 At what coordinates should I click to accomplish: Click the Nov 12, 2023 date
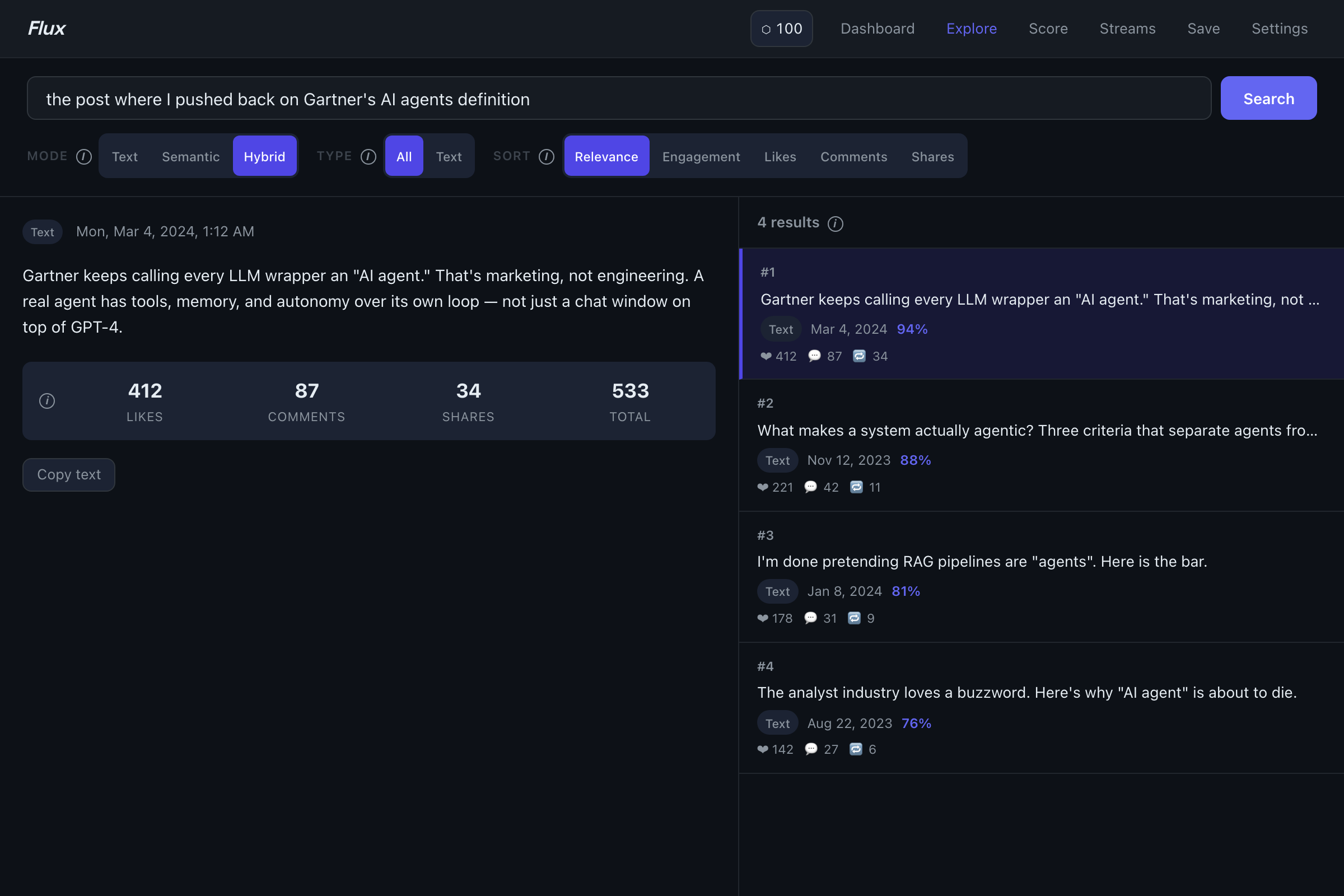848,460
